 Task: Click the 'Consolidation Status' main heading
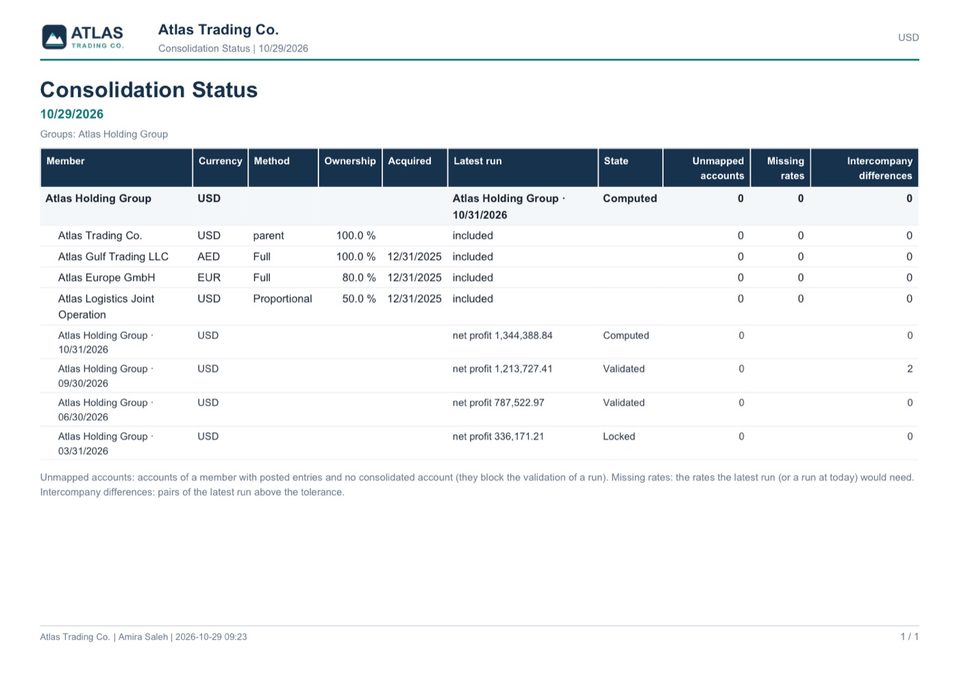click(149, 90)
